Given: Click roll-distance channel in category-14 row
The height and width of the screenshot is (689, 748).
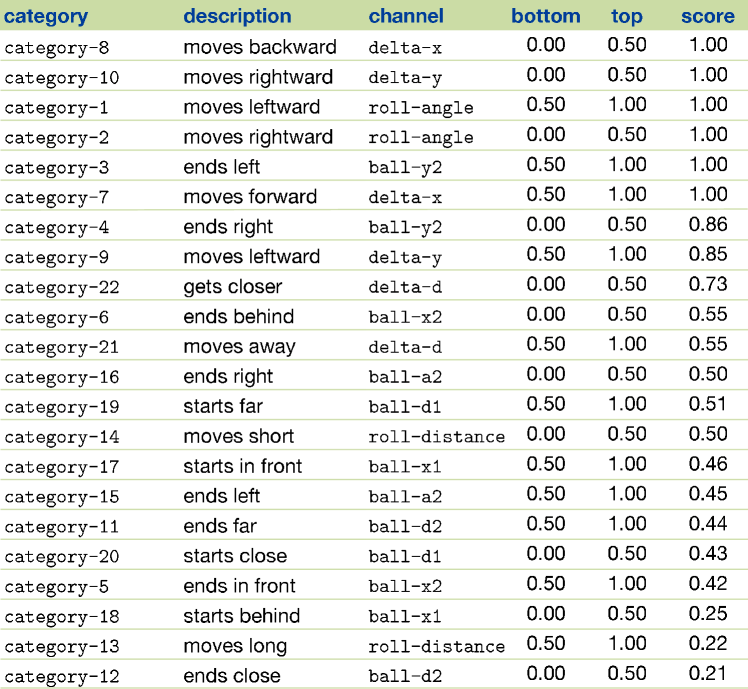Looking at the screenshot, I should click(x=436, y=437).
